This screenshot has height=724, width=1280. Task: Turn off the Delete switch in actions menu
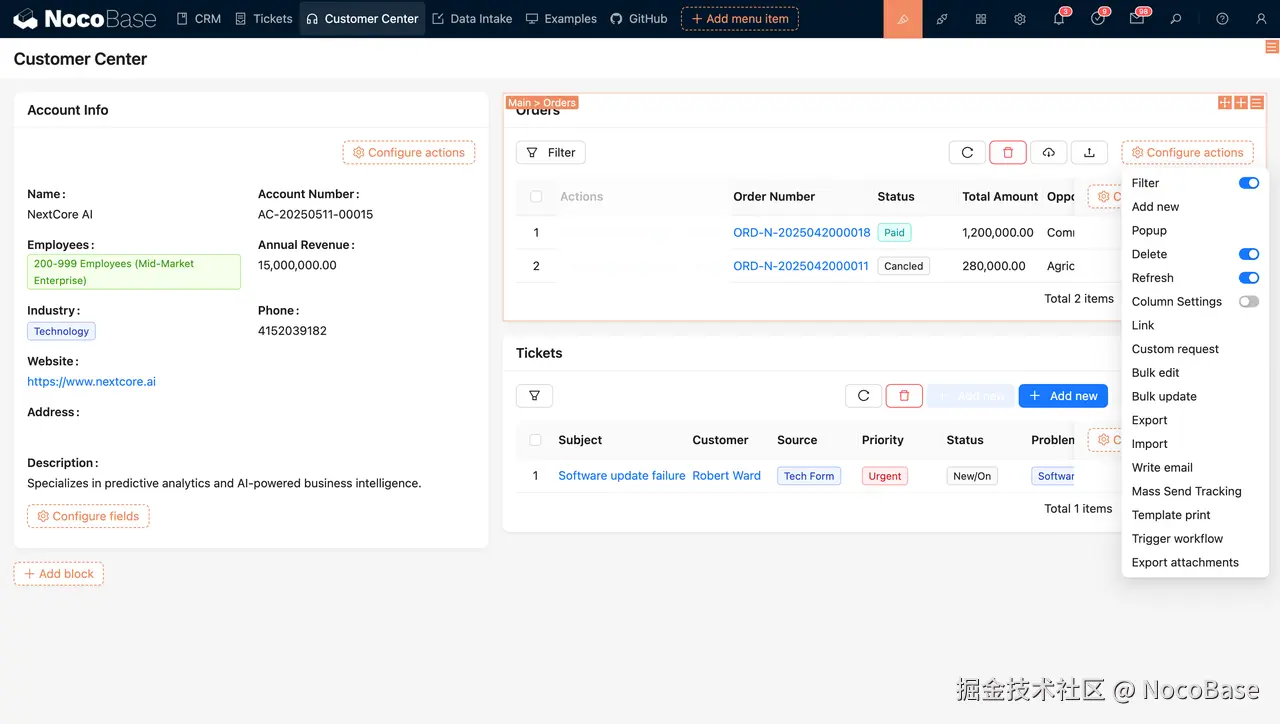[x=1249, y=254]
